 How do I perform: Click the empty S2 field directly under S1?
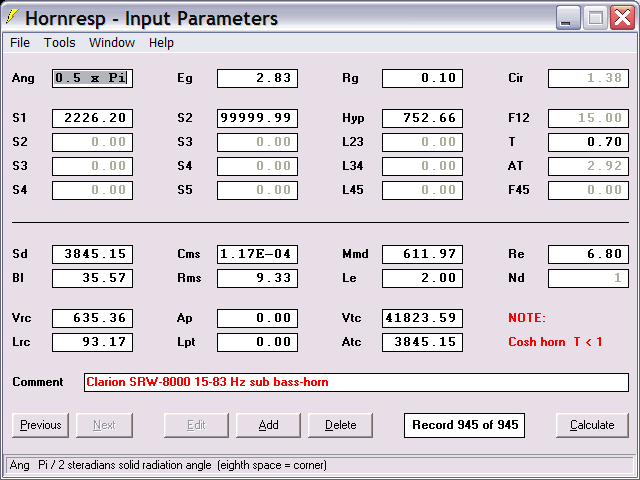pos(92,142)
